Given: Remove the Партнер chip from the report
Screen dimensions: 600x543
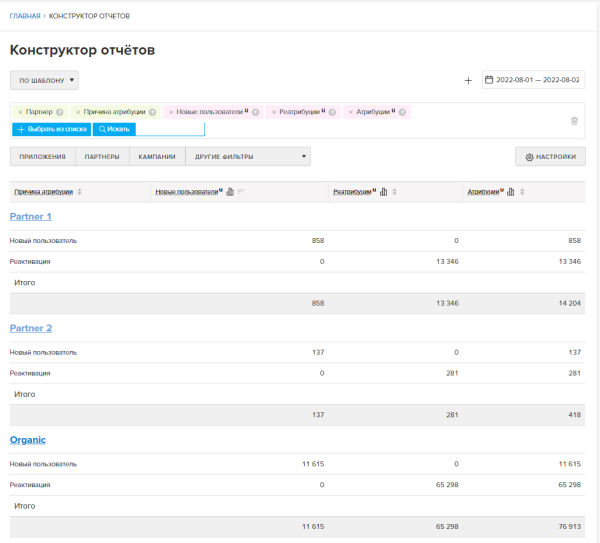Looking at the screenshot, I should [20, 112].
